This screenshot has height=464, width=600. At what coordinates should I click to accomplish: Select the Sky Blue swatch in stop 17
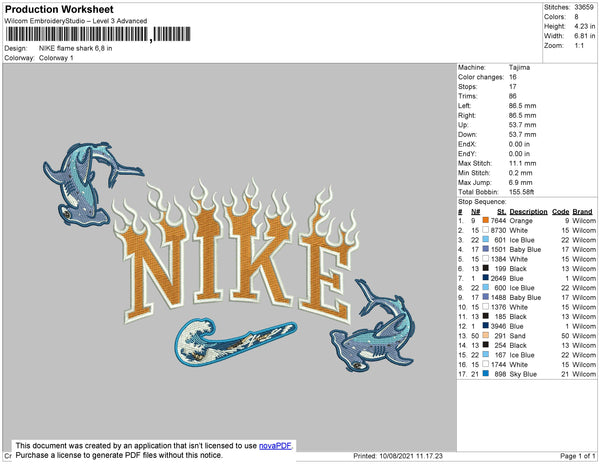[x=486, y=374]
